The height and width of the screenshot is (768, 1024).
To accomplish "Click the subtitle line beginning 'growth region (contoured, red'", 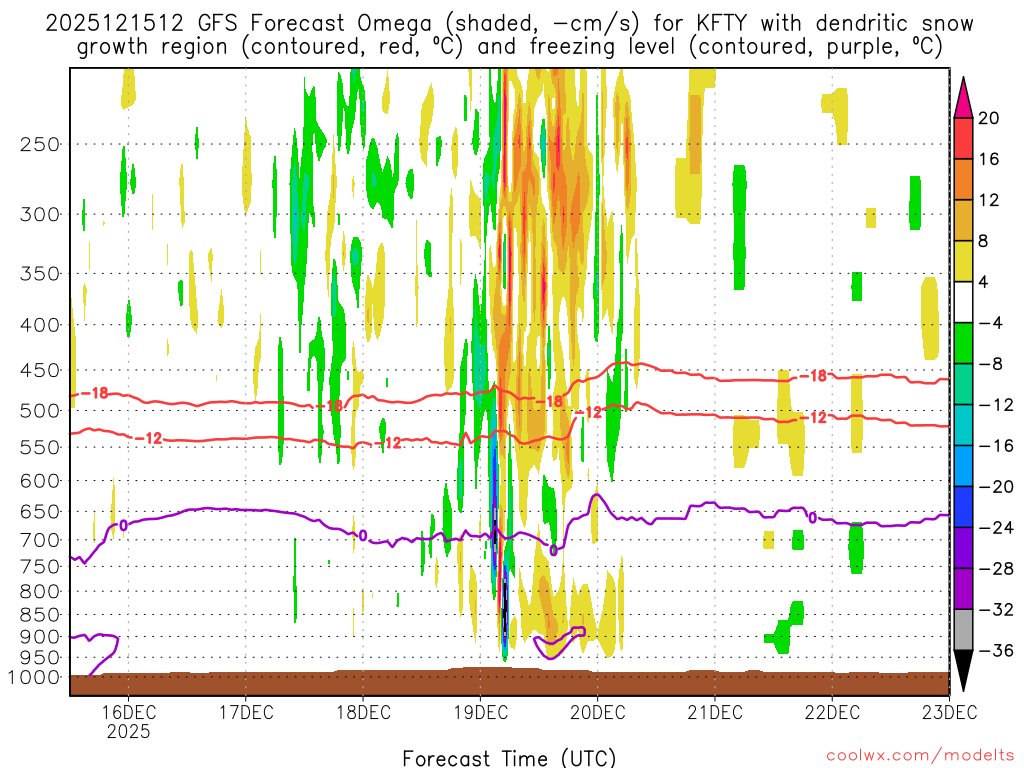I will 509,47.
